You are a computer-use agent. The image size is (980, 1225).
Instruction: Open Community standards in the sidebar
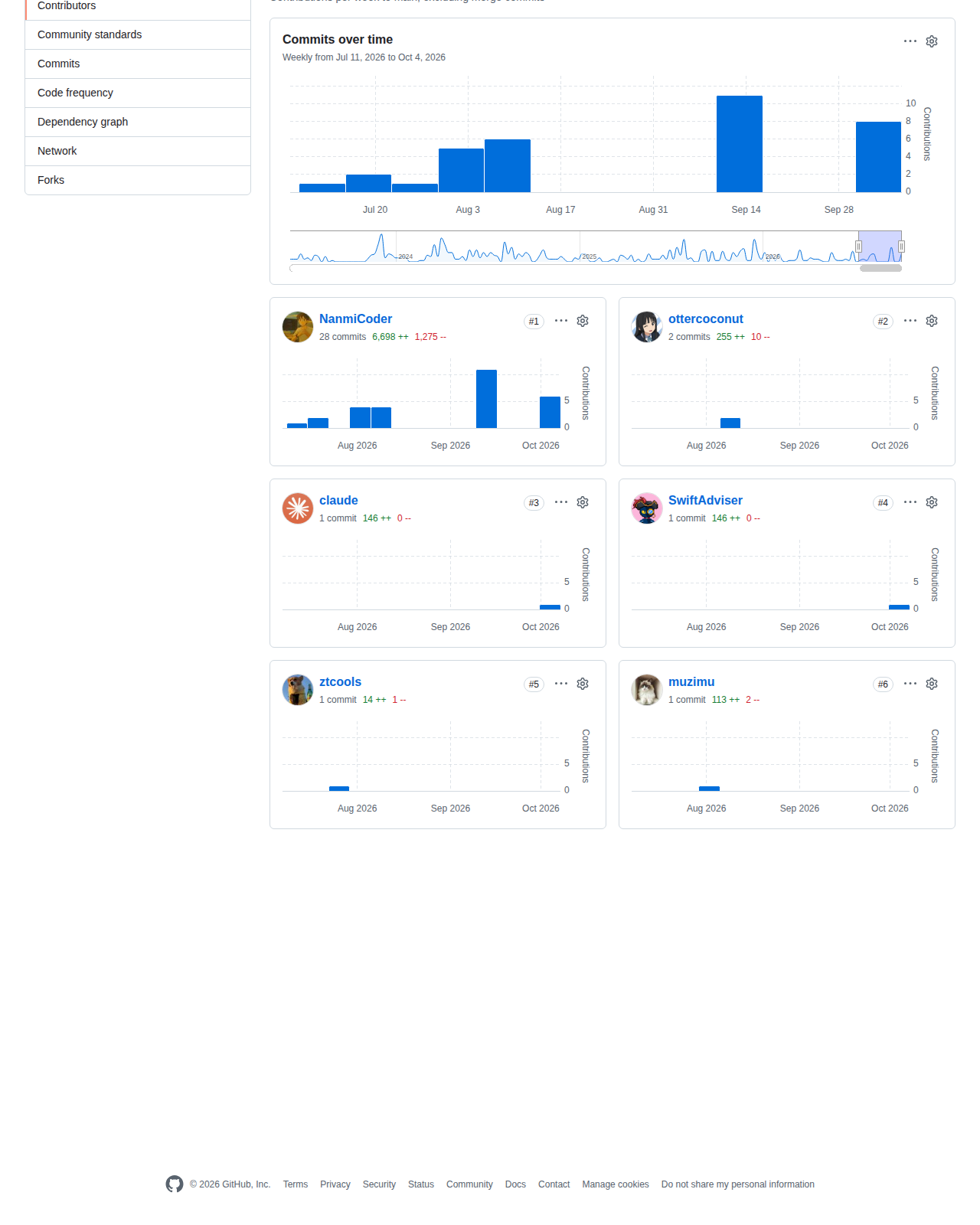click(x=138, y=34)
